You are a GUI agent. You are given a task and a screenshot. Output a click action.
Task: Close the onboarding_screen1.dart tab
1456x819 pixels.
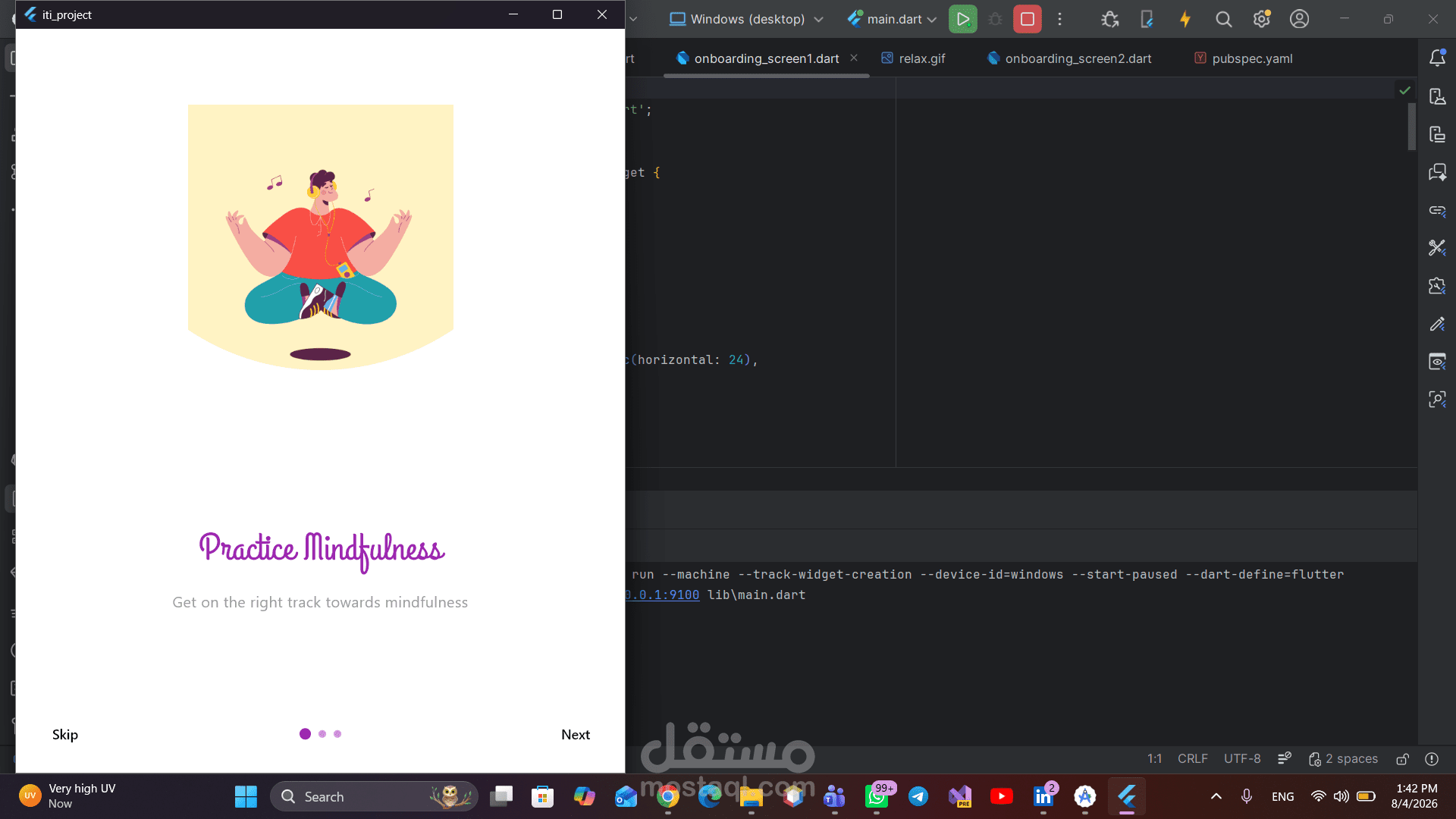(854, 58)
